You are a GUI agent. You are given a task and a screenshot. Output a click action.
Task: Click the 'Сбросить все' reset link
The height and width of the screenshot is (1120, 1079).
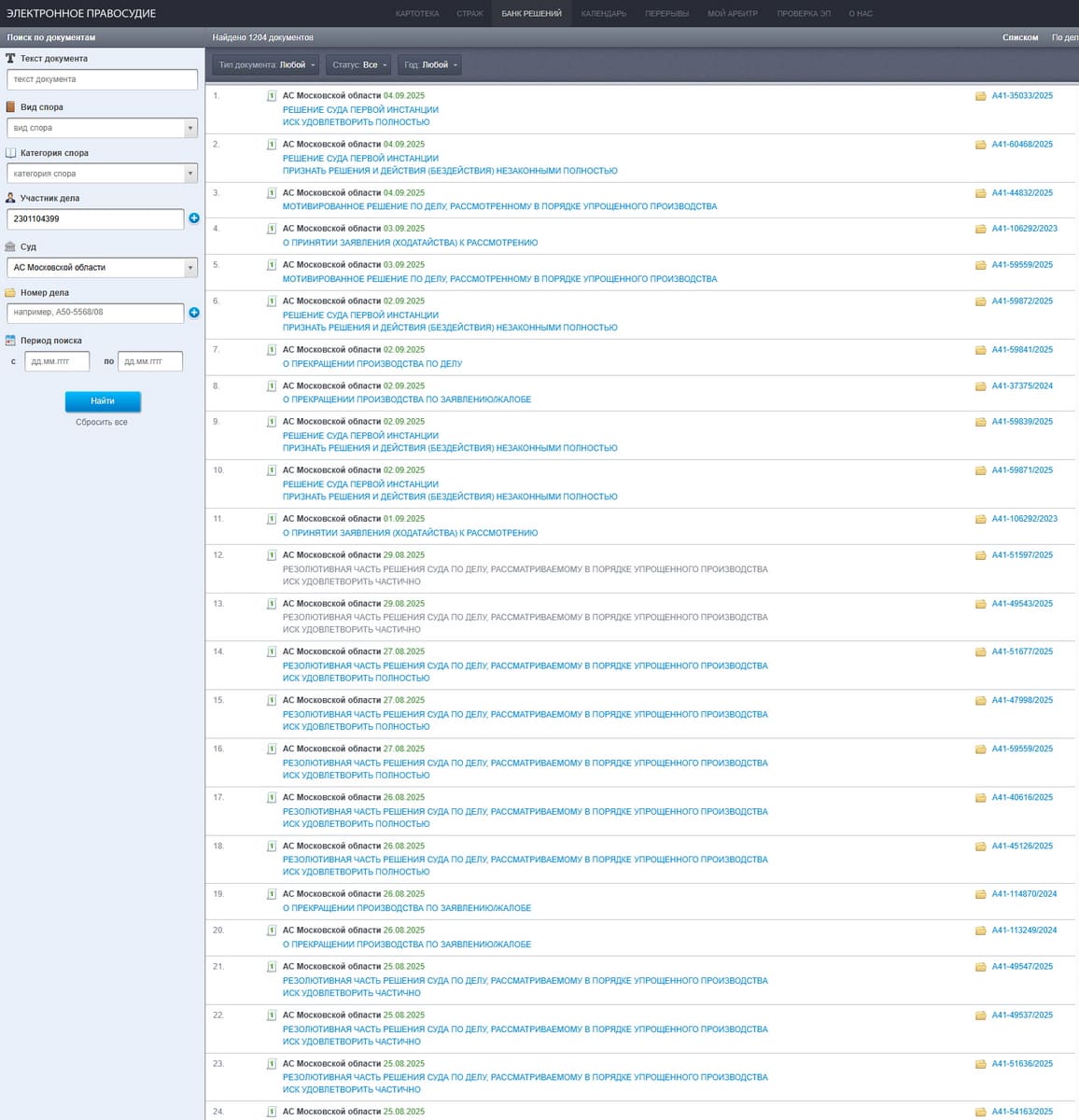(102, 423)
